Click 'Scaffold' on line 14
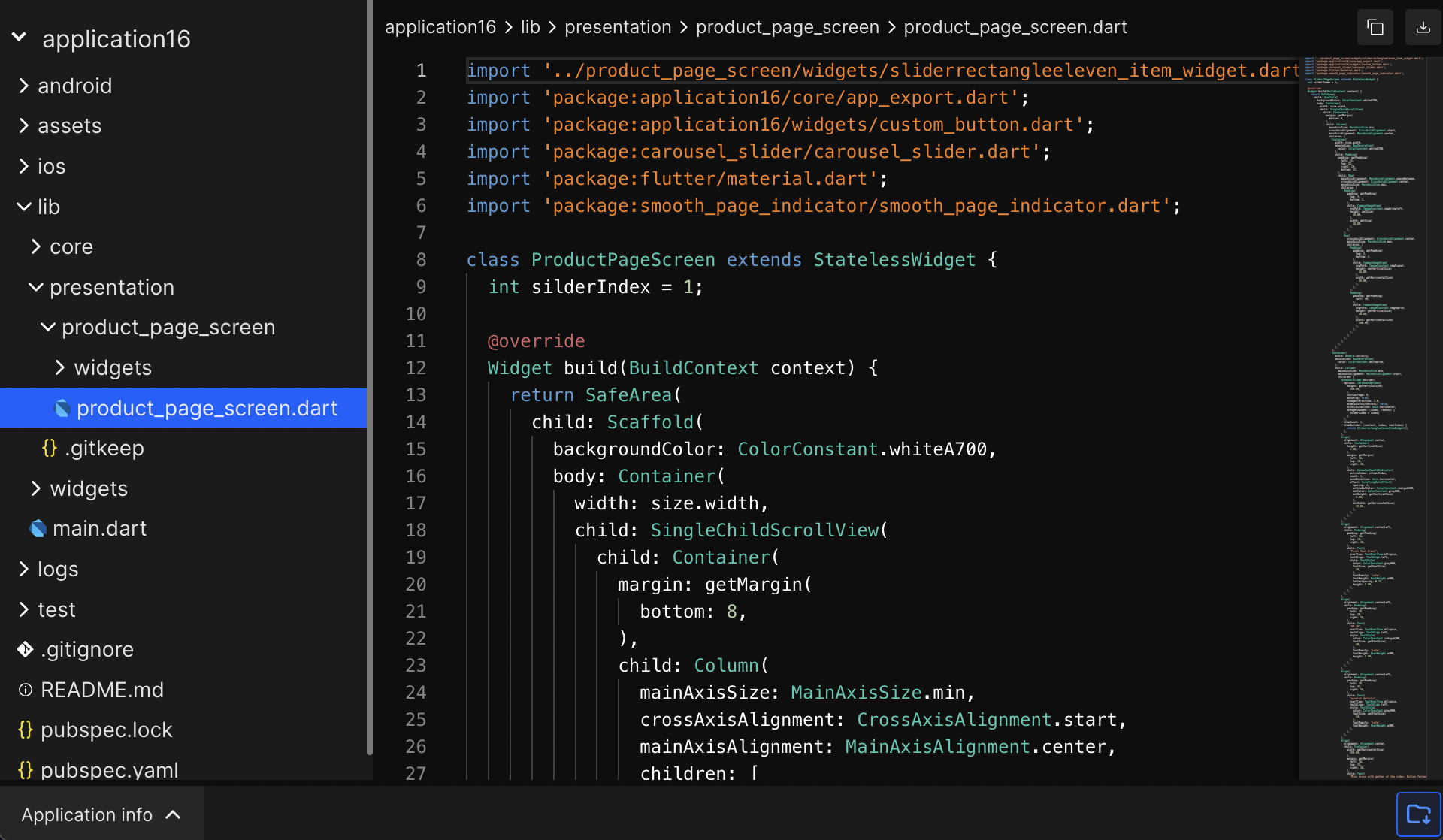1443x840 pixels. [650, 422]
